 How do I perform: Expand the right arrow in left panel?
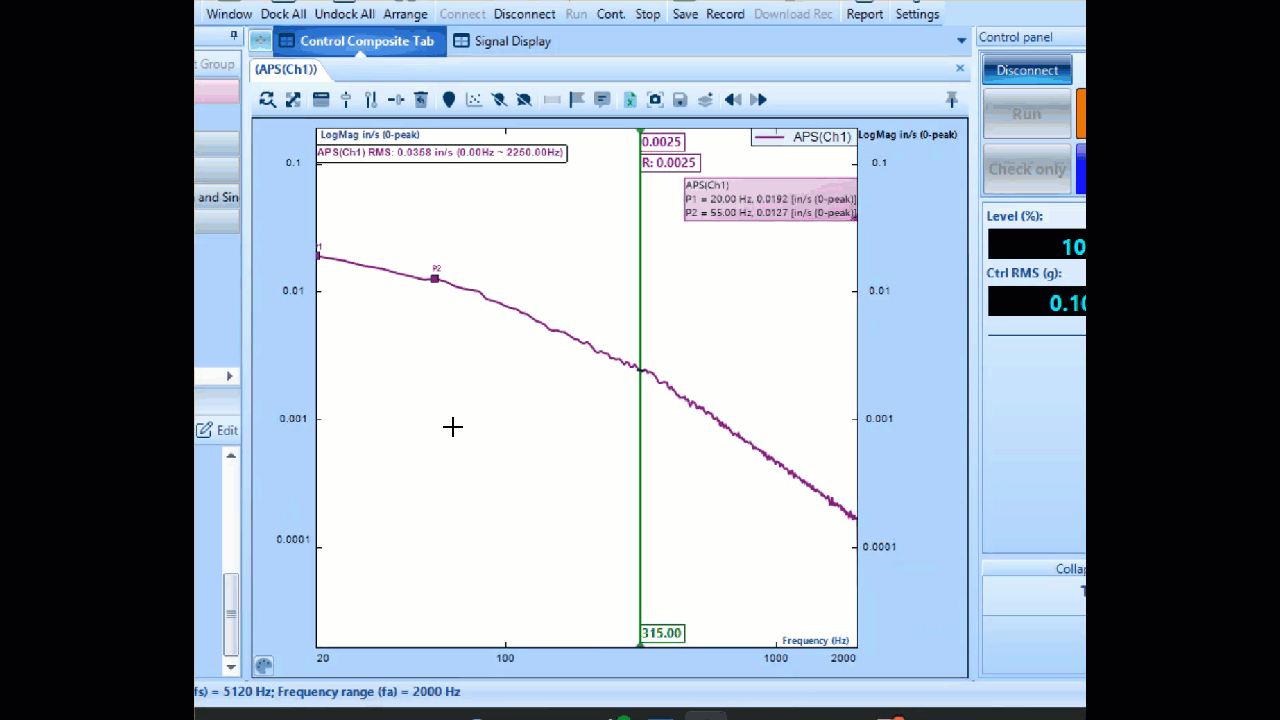click(229, 376)
